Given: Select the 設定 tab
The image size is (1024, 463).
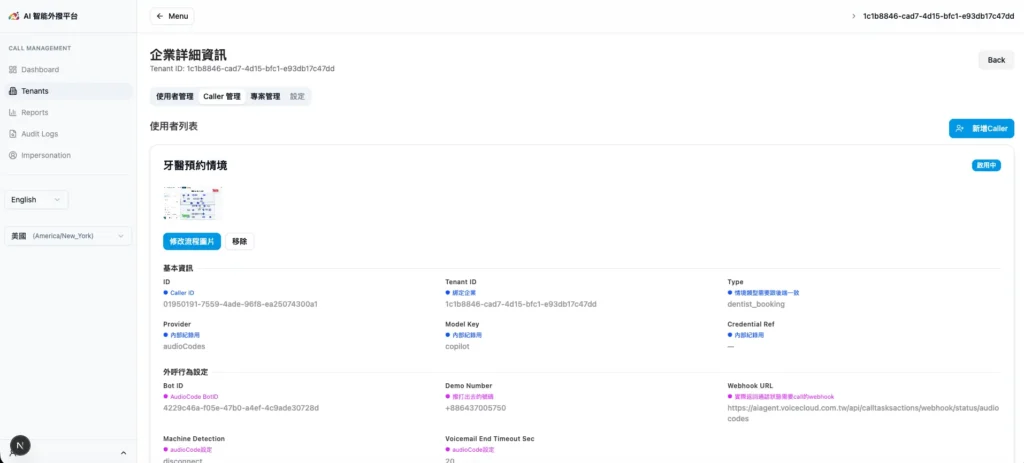Looking at the screenshot, I should (x=298, y=97).
